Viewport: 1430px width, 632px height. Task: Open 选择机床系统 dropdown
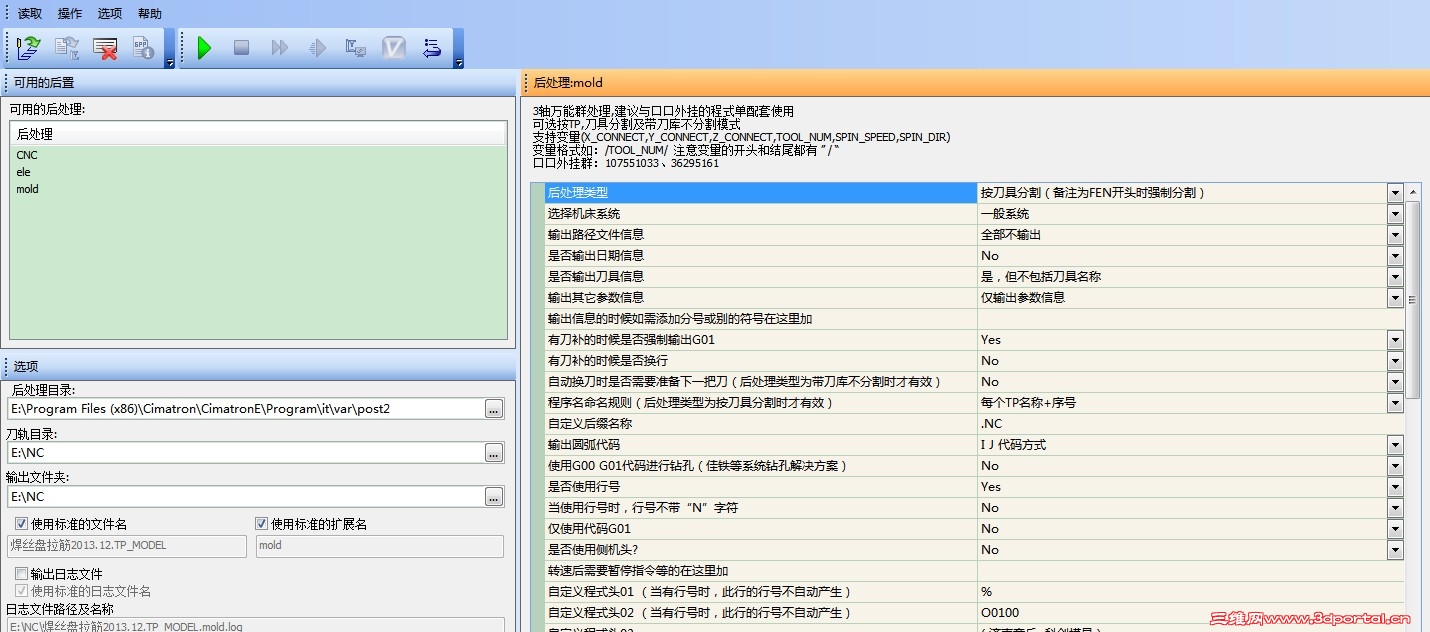[x=1395, y=214]
